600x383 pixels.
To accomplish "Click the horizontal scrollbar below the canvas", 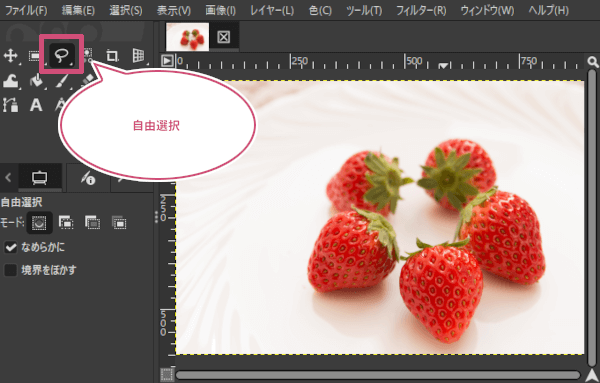I will (x=378, y=375).
